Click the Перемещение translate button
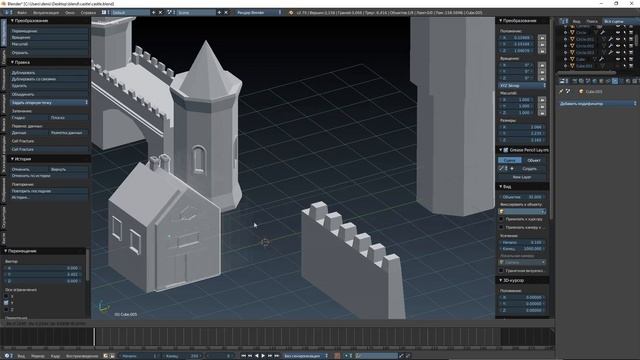 click(x=49, y=31)
